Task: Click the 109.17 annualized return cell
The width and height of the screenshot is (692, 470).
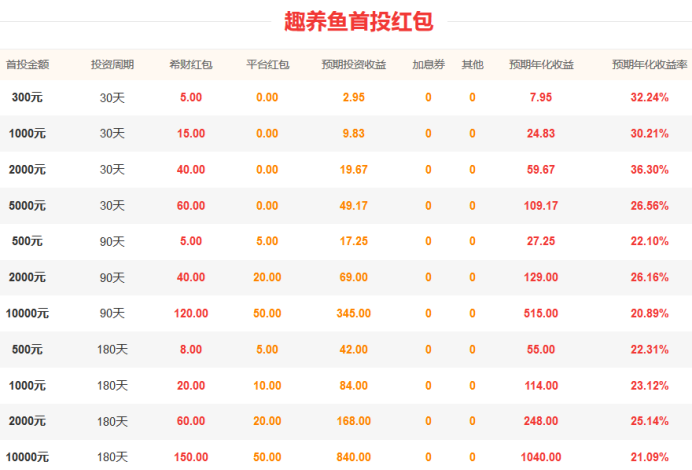Action: click(541, 206)
